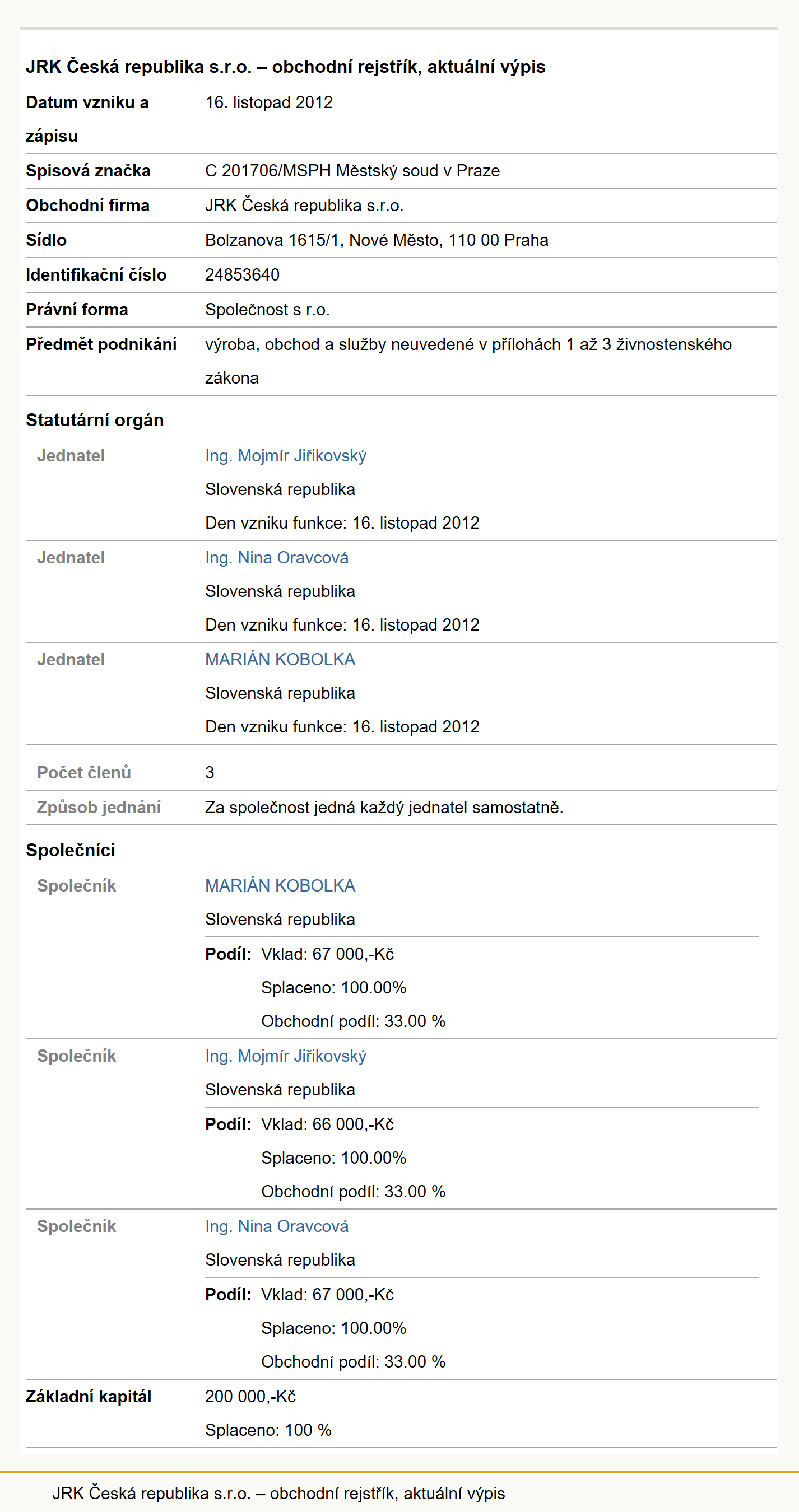Click the Počet členů value 3
Image resolution: width=799 pixels, height=1512 pixels.
[x=210, y=773]
